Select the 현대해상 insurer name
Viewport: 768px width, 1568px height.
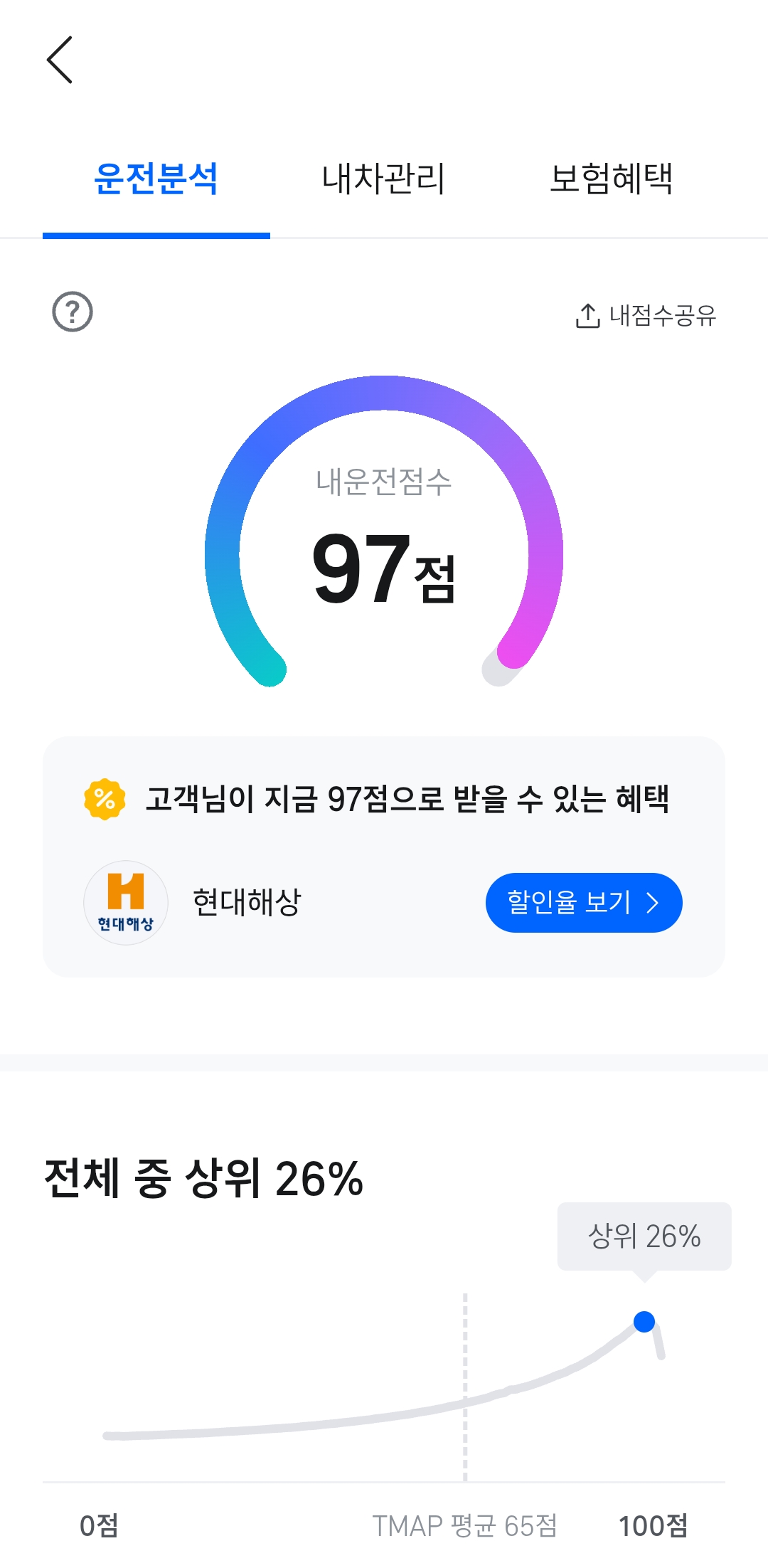click(x=247, y=902)
